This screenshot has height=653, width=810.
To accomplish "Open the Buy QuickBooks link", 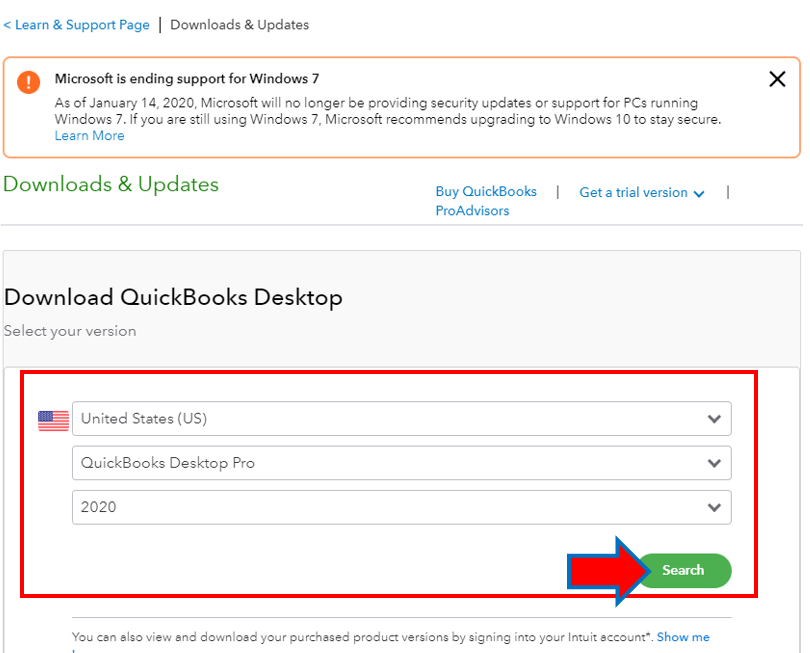I will [486, 192].
